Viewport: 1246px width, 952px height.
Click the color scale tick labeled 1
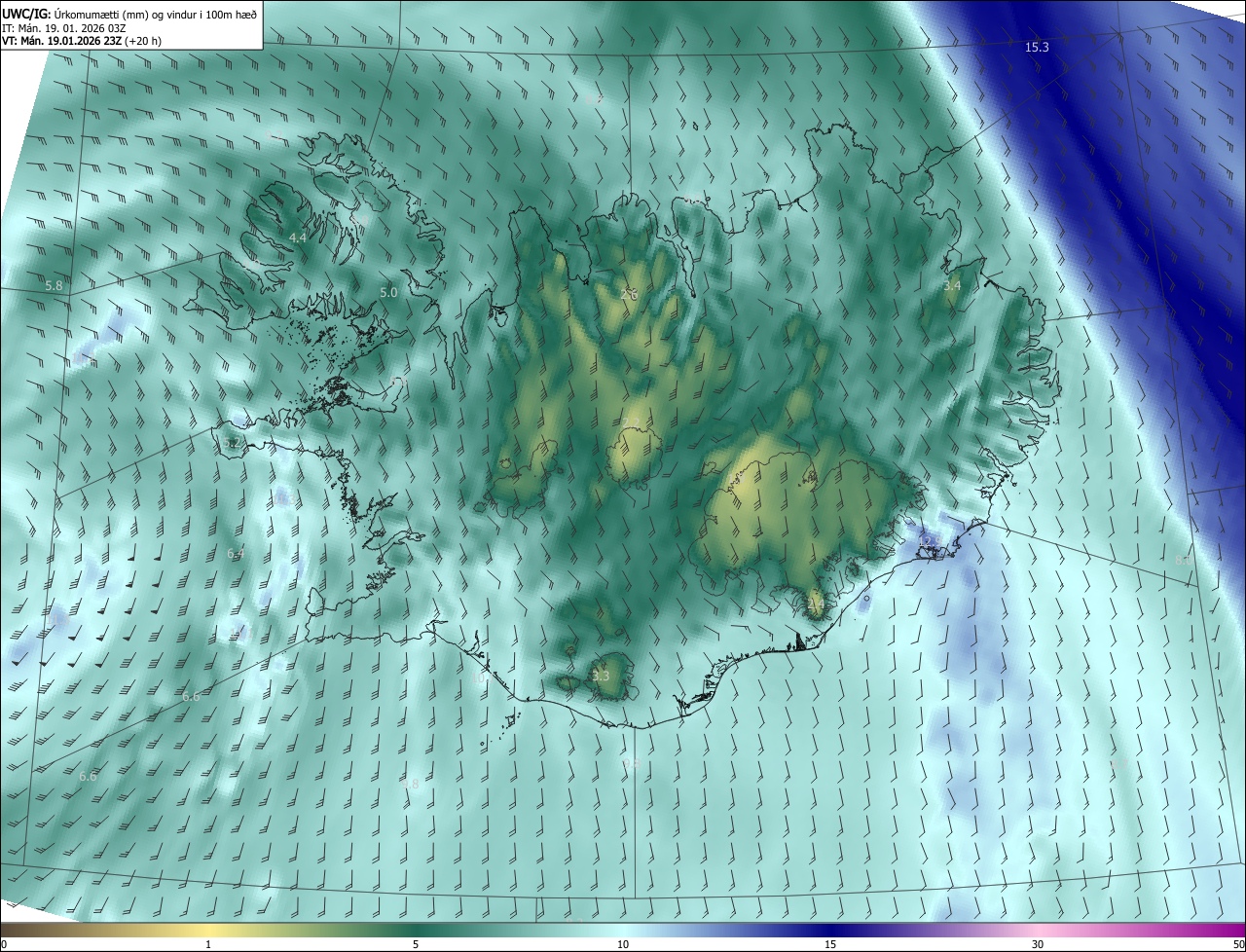pyautogui.click(x=208, y=944)
